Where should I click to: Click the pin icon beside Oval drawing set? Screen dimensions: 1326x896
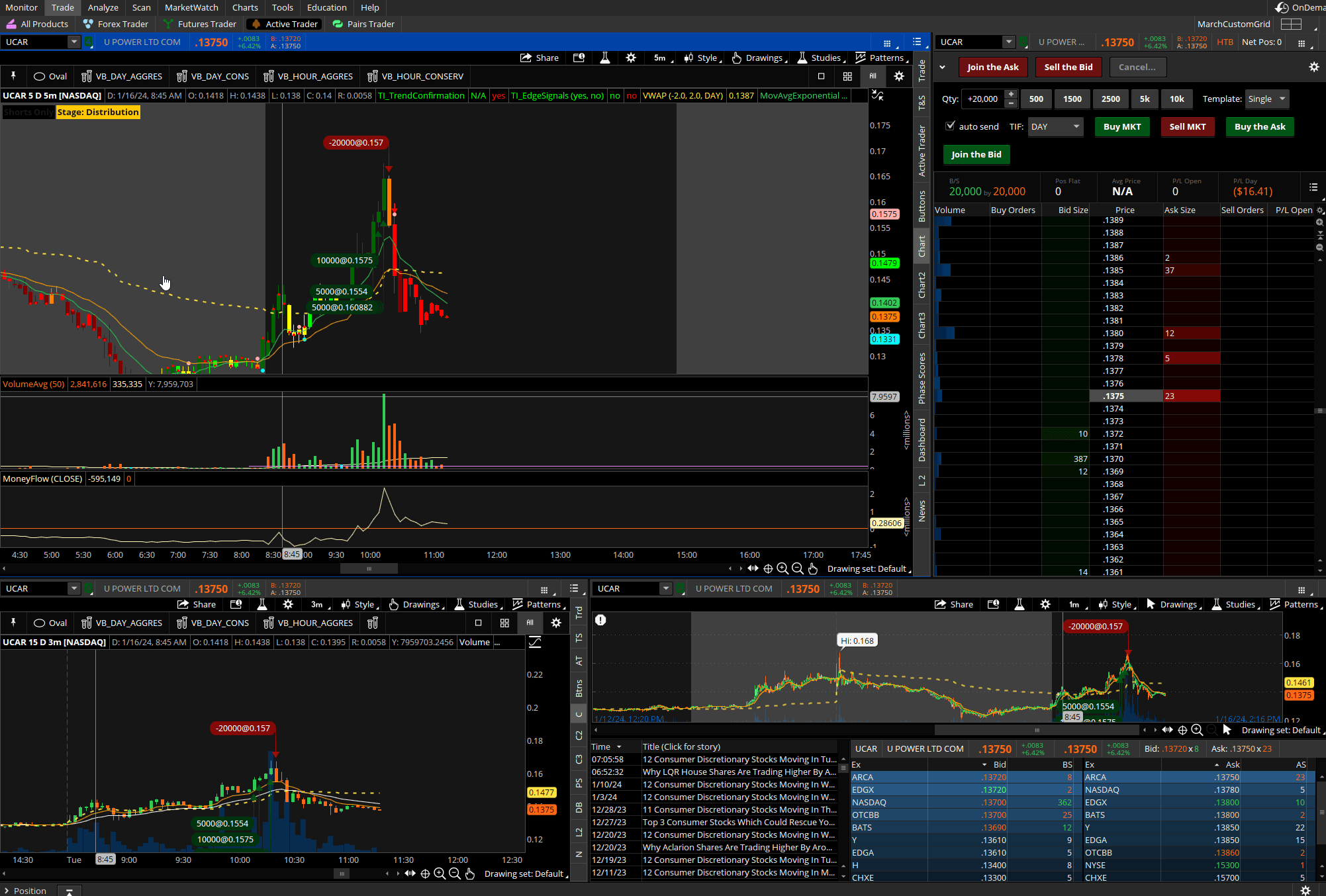pos(13,76)
